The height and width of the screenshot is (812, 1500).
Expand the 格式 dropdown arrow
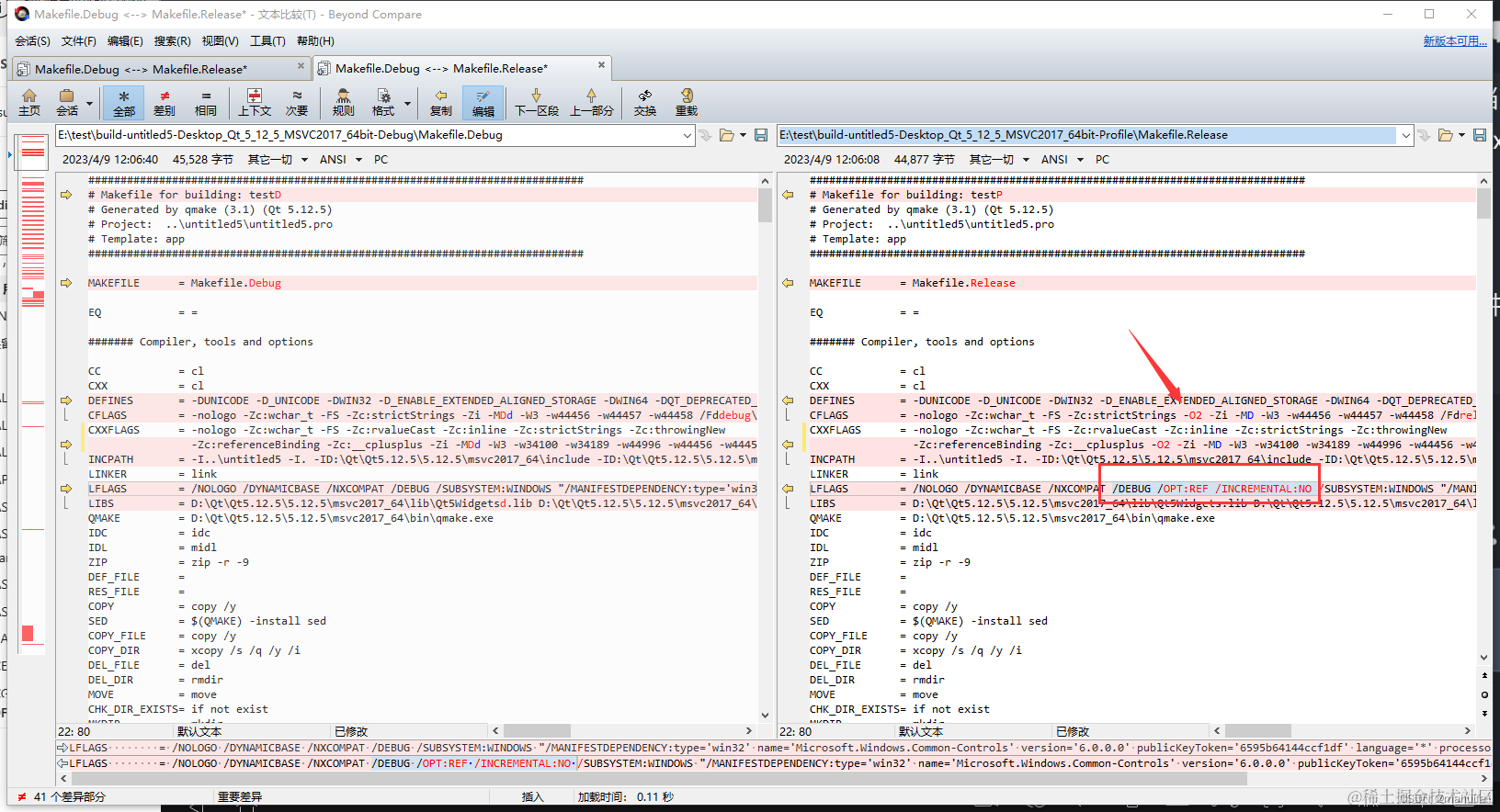407,103
